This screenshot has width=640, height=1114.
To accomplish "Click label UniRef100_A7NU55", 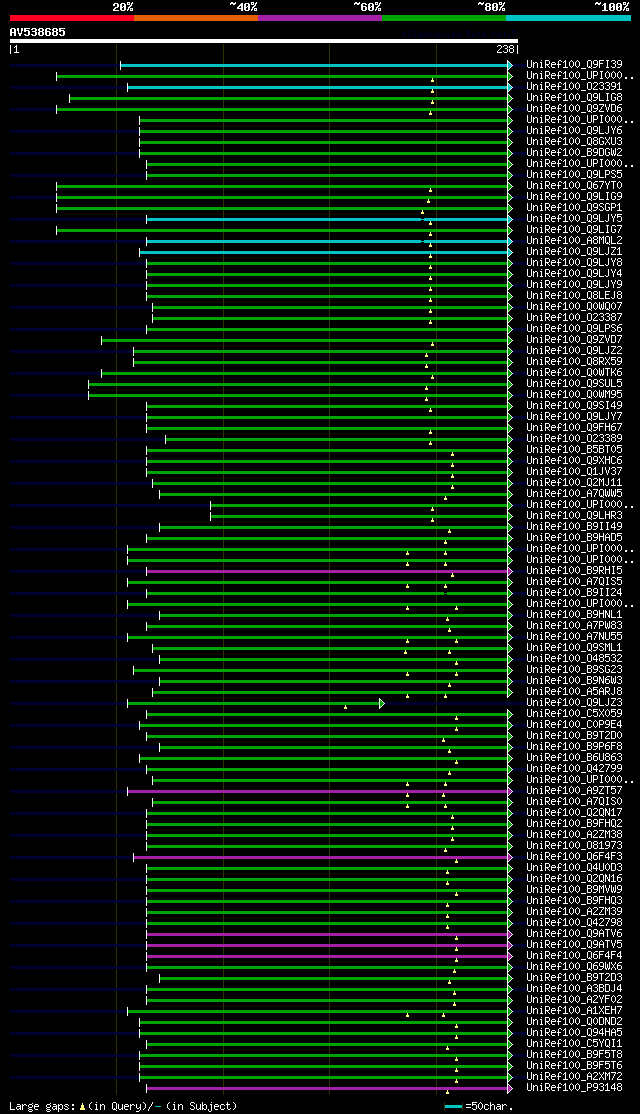I will point(574,637).
